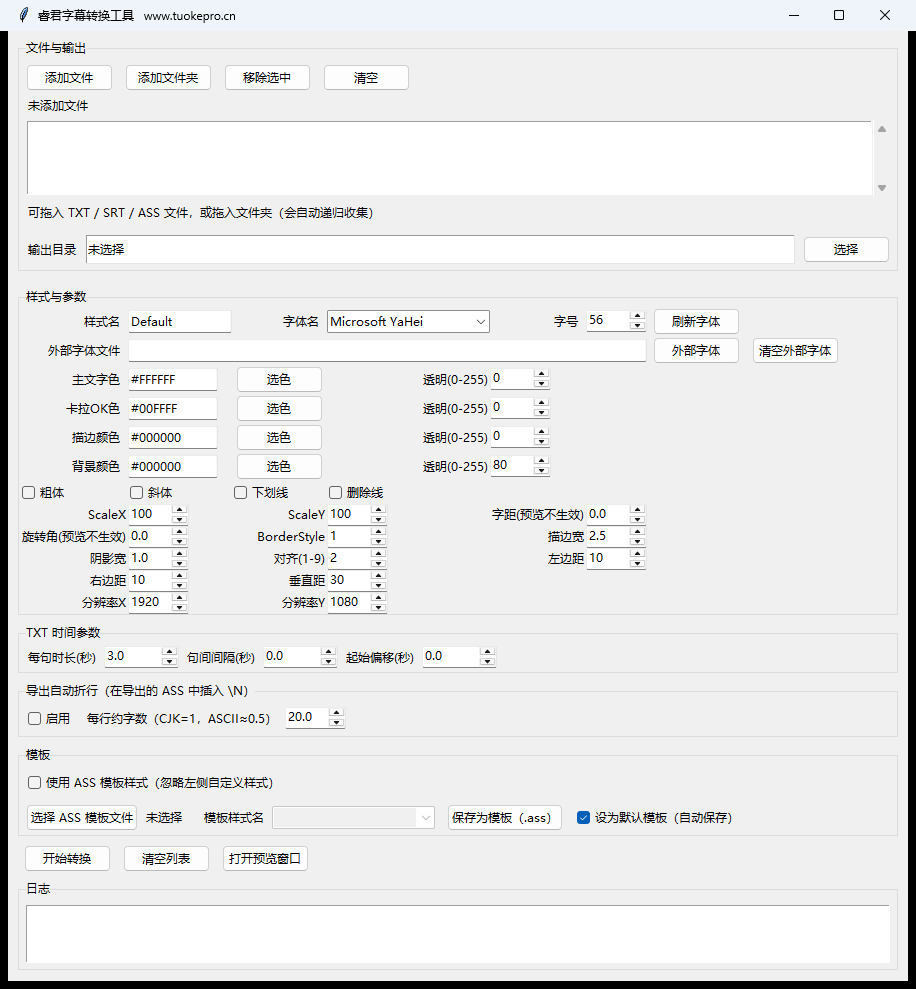Increase BorderStyle spinner value
The image size is (916, 989).
click(379, 532)
